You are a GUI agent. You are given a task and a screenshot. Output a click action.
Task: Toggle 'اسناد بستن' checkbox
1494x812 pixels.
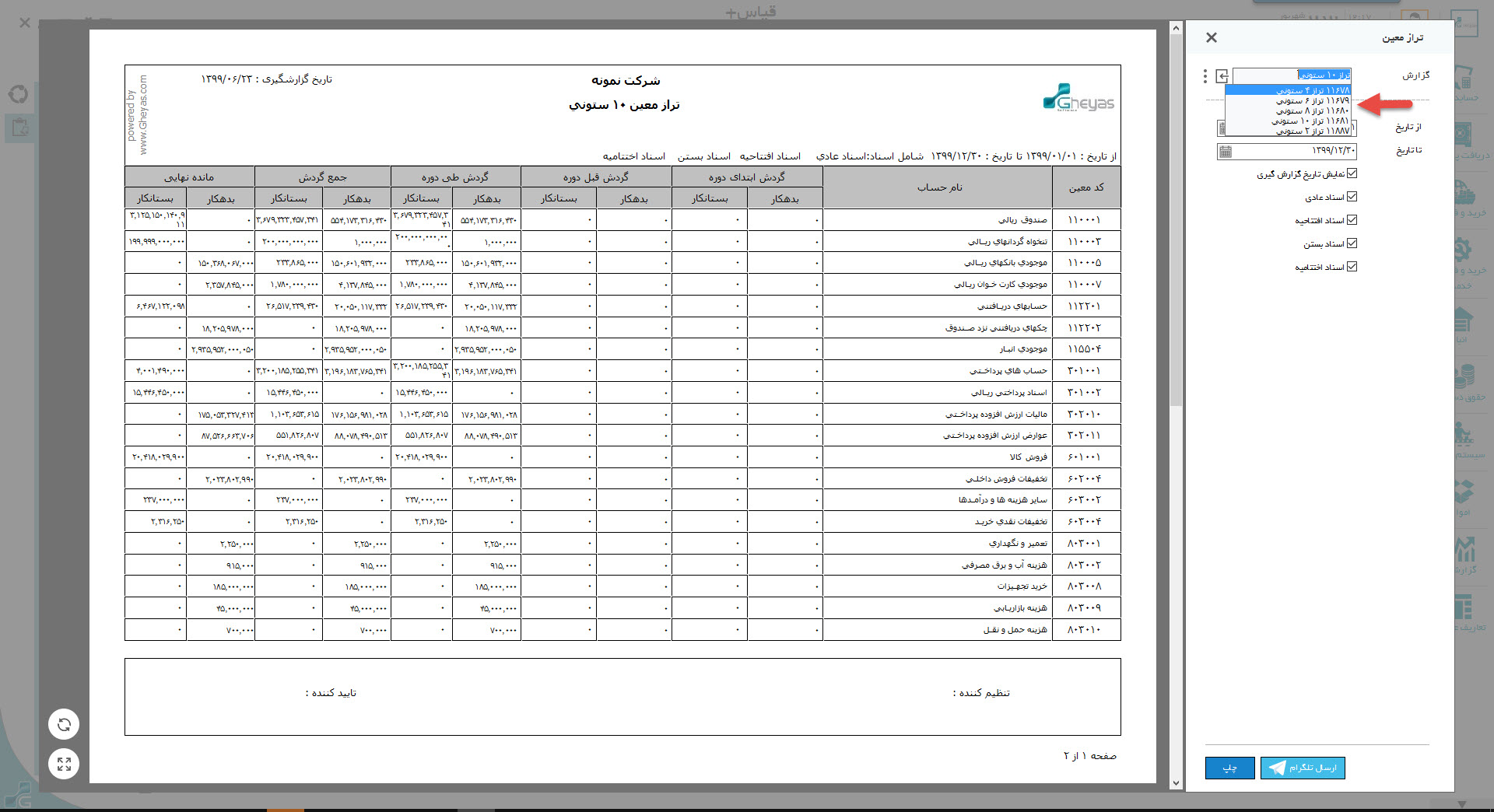point(1352,243)
